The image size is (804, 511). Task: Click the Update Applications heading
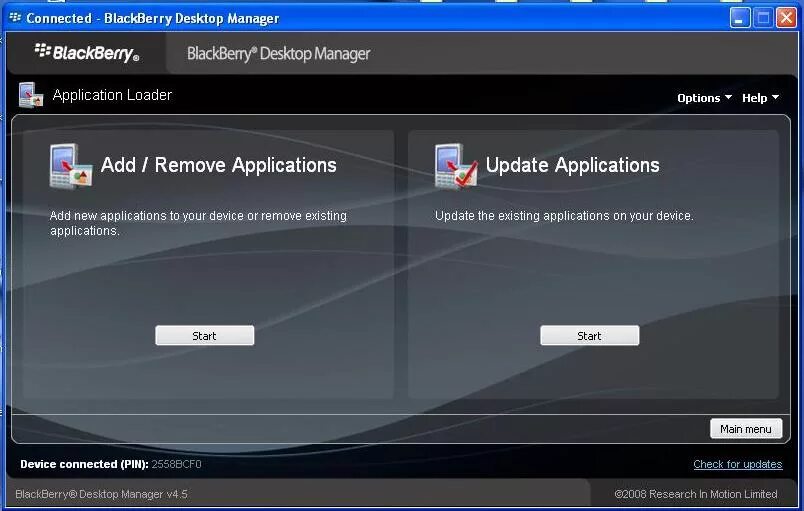coord(572,165)
